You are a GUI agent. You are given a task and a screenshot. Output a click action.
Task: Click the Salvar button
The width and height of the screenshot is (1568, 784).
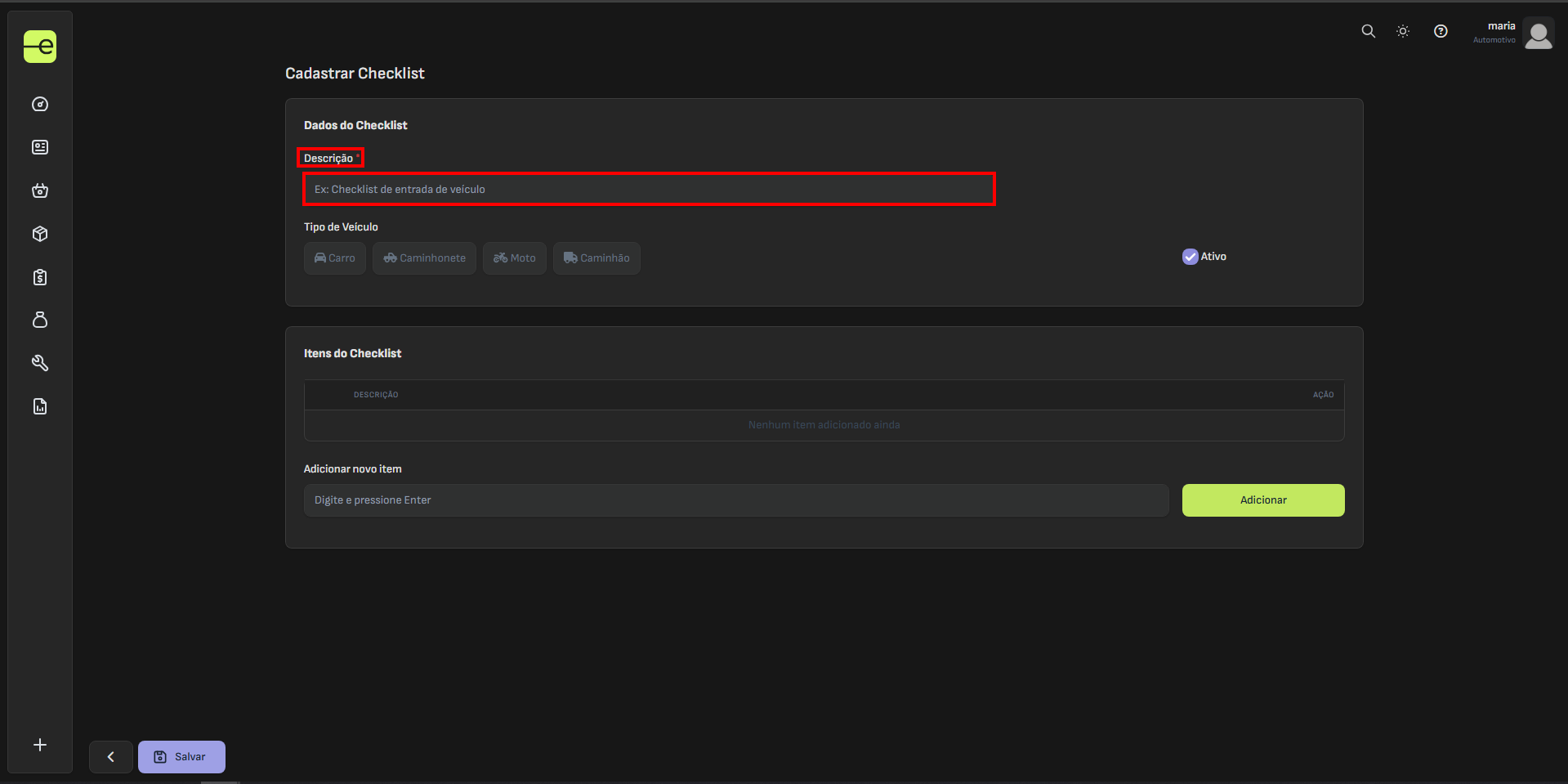[181, 757]
